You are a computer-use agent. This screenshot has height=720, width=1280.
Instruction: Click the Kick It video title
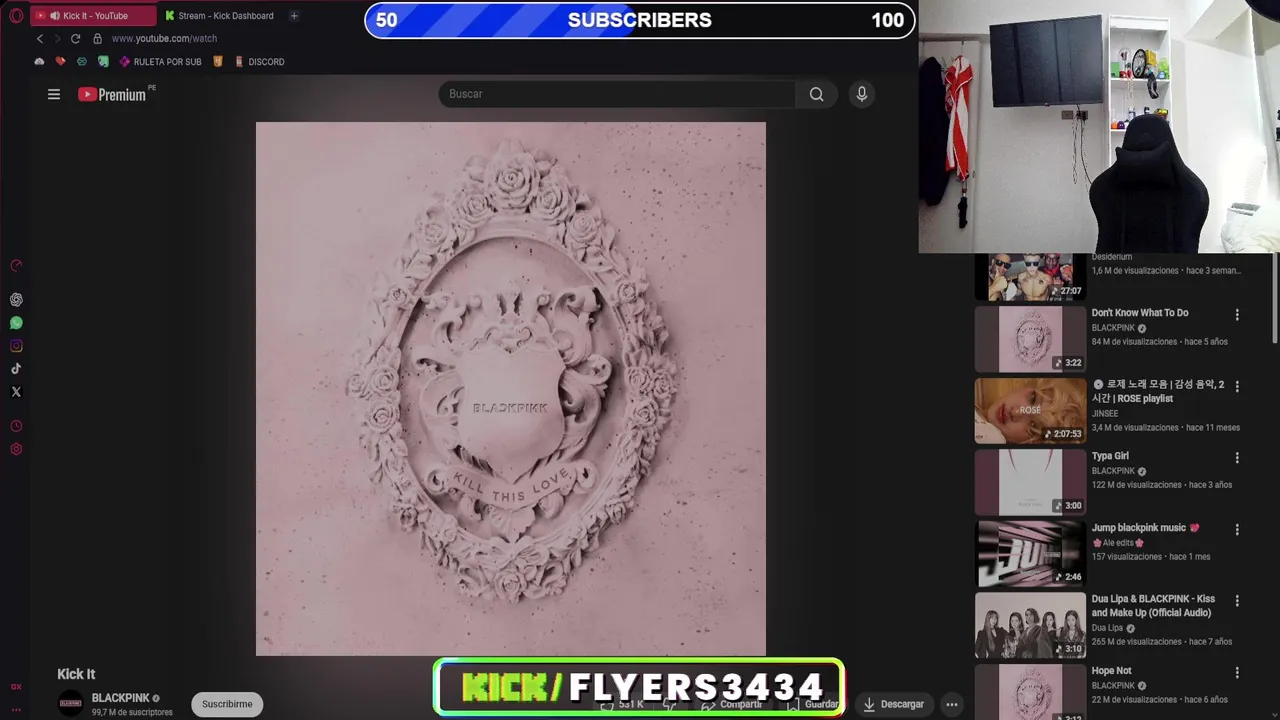click(76, 674)
